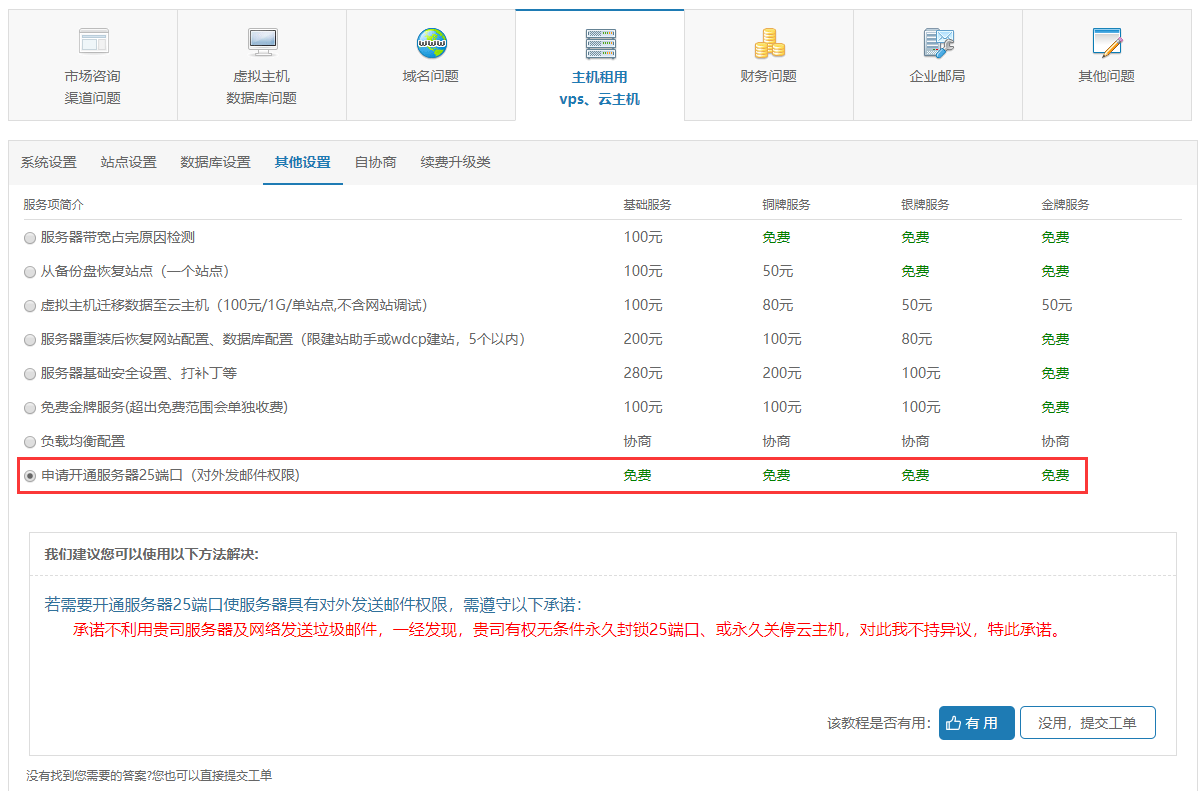This screenshot has height=791, width=1198.
Task: Switch to the 续费升级类 tab
Action: (x=455, y=163)
